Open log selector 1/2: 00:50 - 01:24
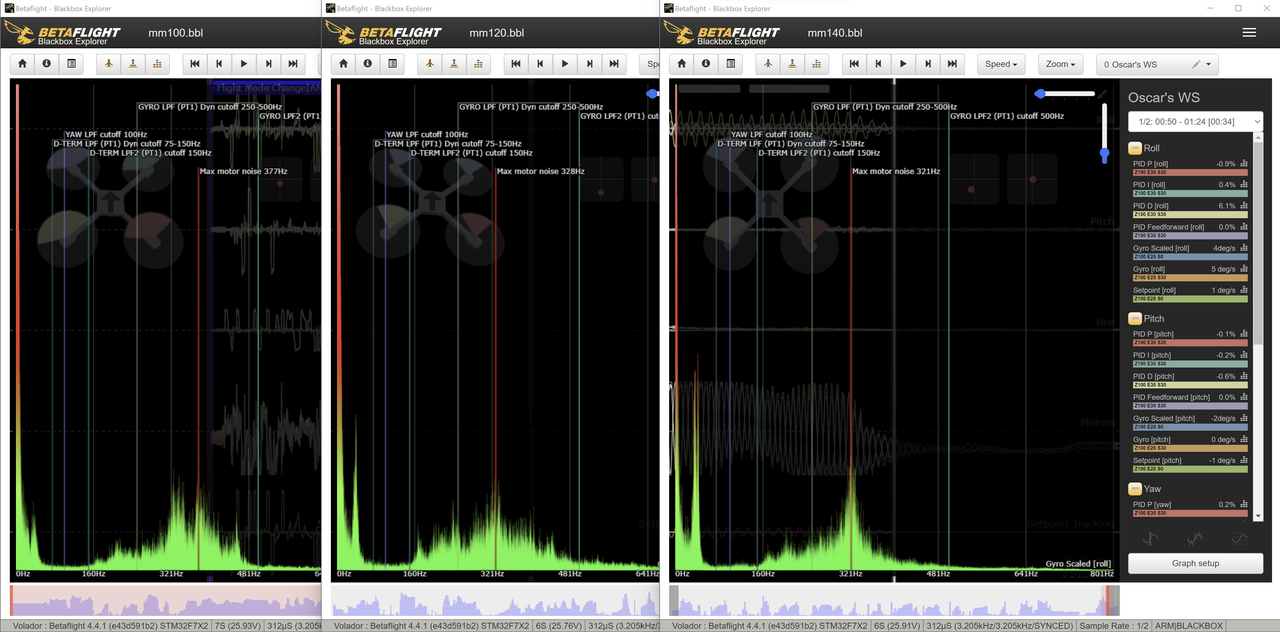 pos(1195,121)
